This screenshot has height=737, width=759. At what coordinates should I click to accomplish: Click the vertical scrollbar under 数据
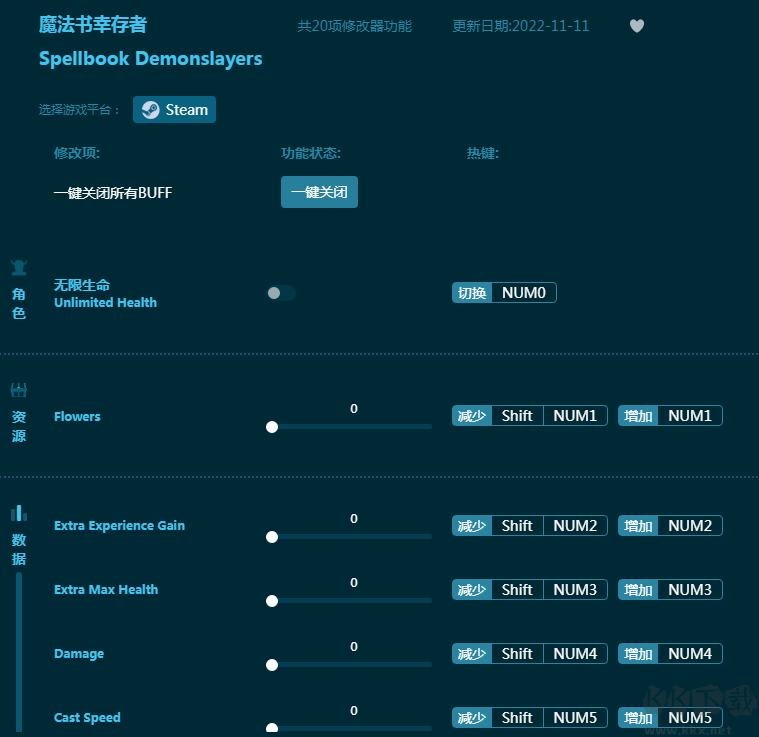18,650
